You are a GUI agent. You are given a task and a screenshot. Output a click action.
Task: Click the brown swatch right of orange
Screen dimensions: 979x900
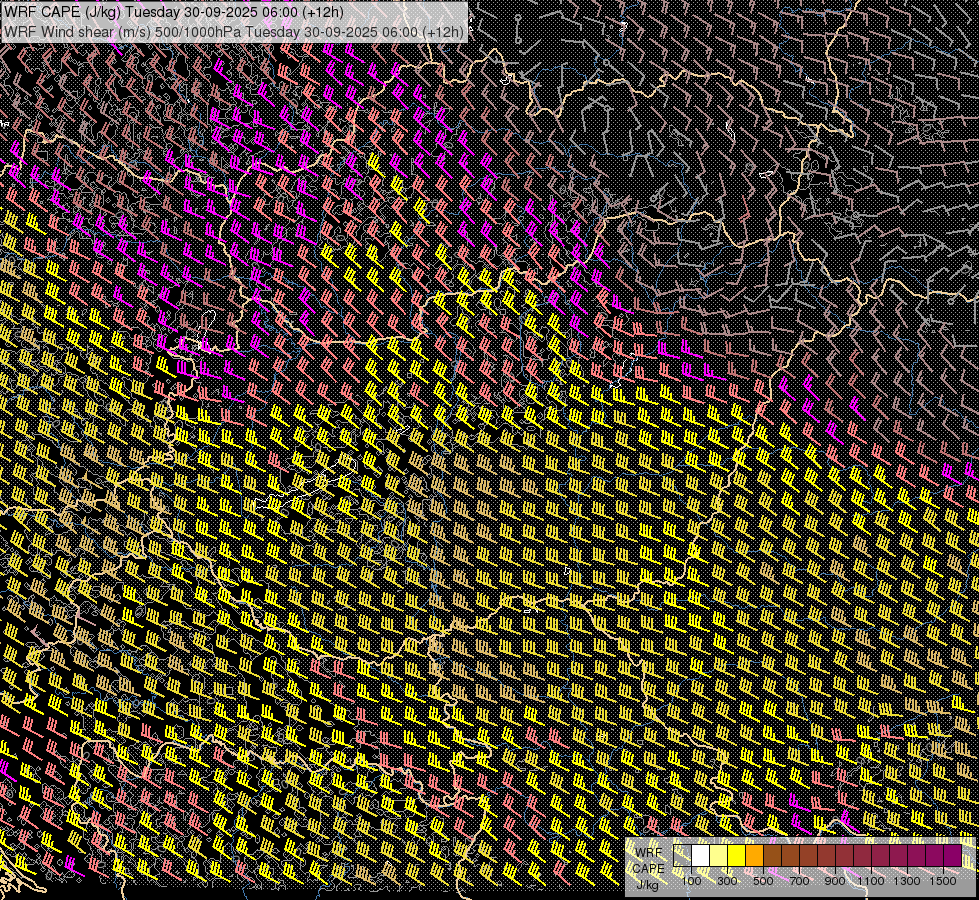coord(773,856)
